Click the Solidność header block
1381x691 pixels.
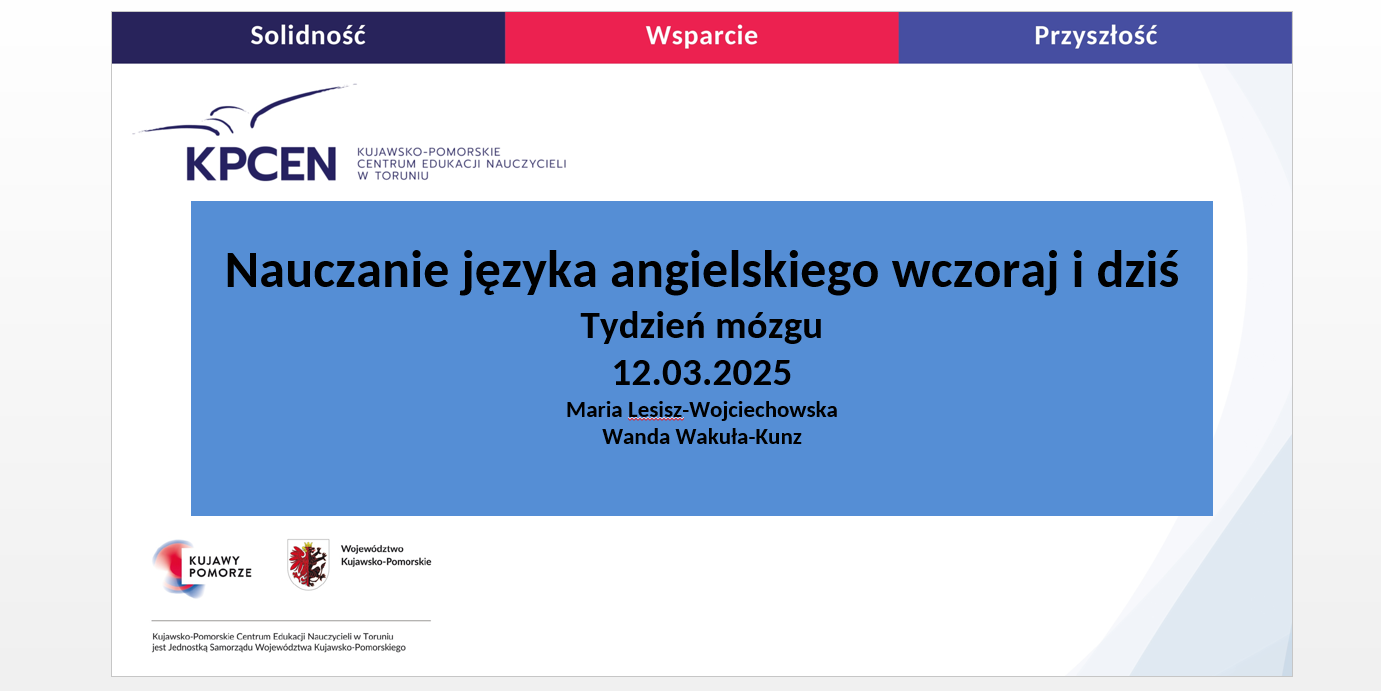pyautogui.click(x=308, y=37)
